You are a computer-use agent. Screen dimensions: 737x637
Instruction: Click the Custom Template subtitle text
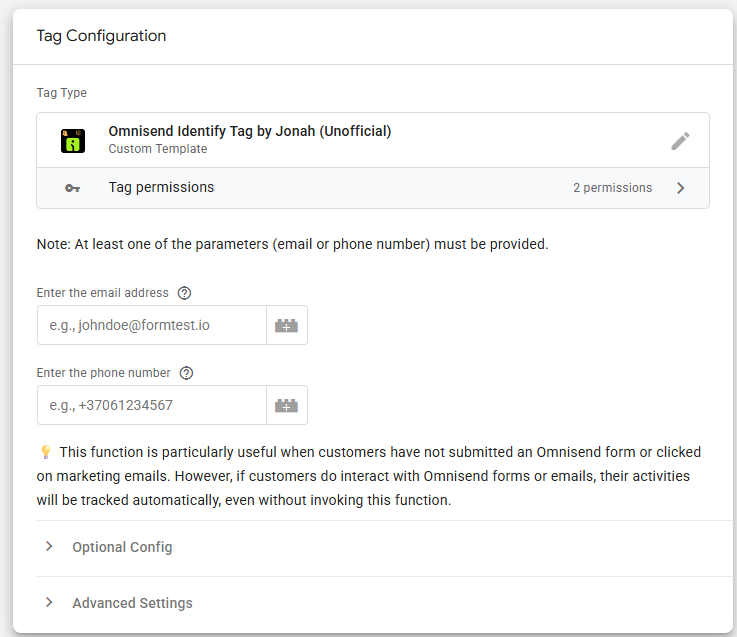157,149
